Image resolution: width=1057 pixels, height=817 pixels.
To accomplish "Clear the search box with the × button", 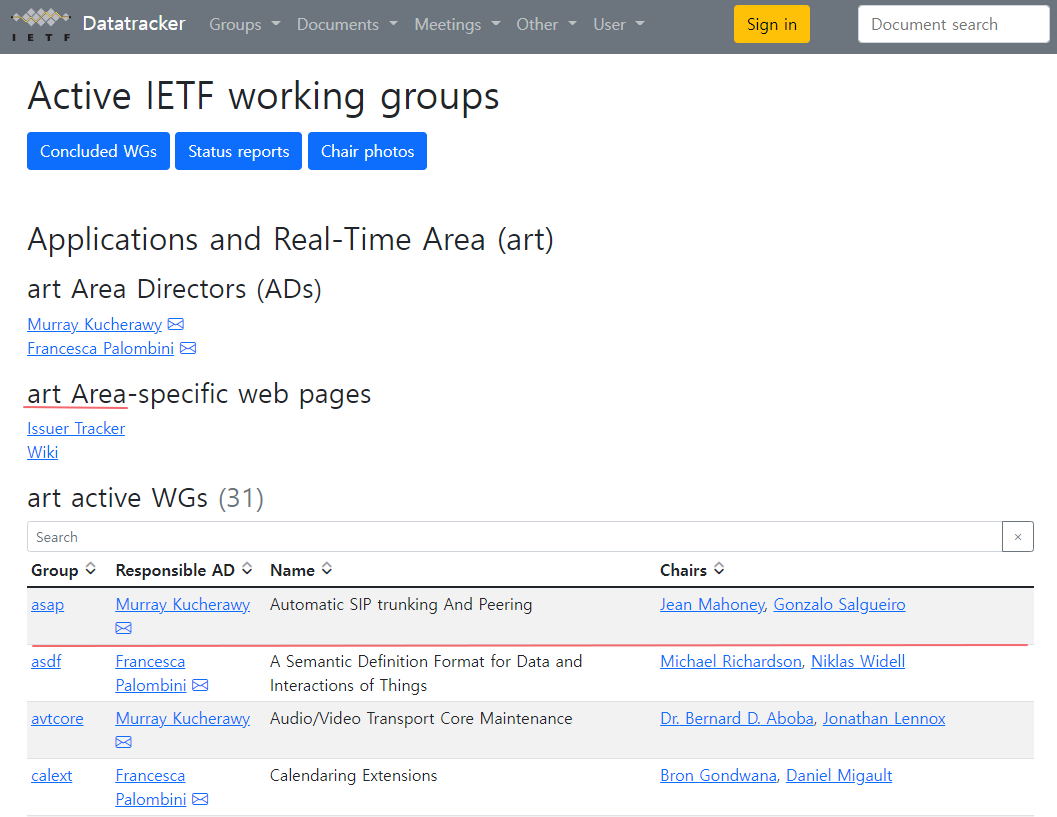I will tap(1018, 537).
